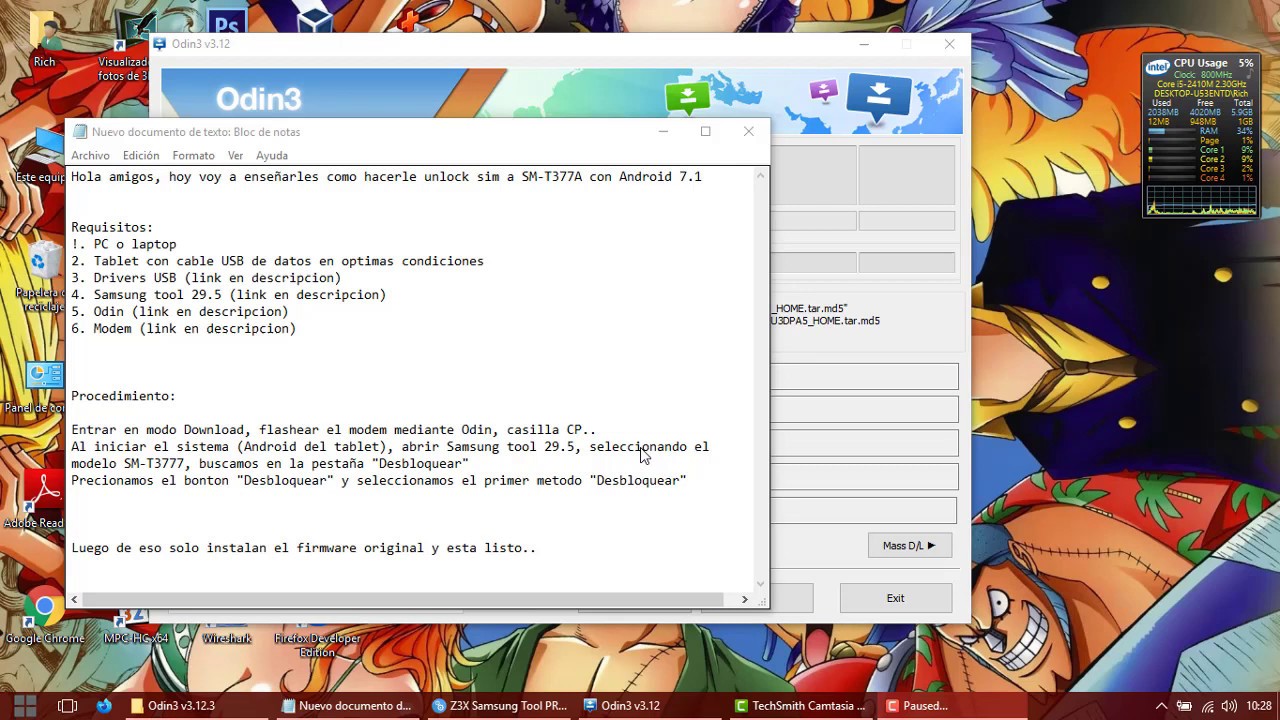Click the Mass D/L button in Odin3

[909, 545]
